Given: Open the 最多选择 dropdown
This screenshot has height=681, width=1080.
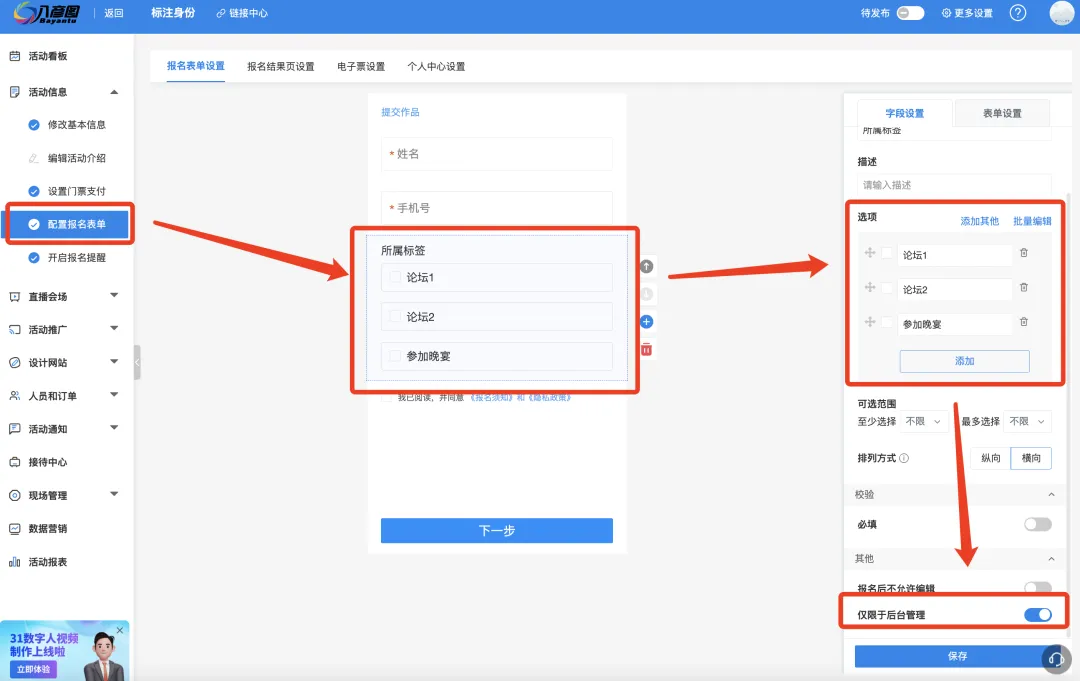Looking at the screenshot, I should click(x=1027, y=422).
